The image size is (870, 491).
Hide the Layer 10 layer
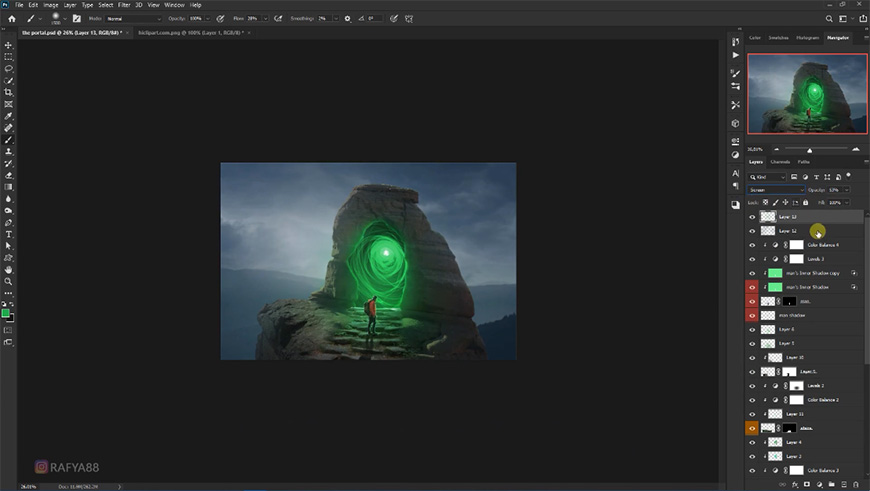[x=752, y=358]
